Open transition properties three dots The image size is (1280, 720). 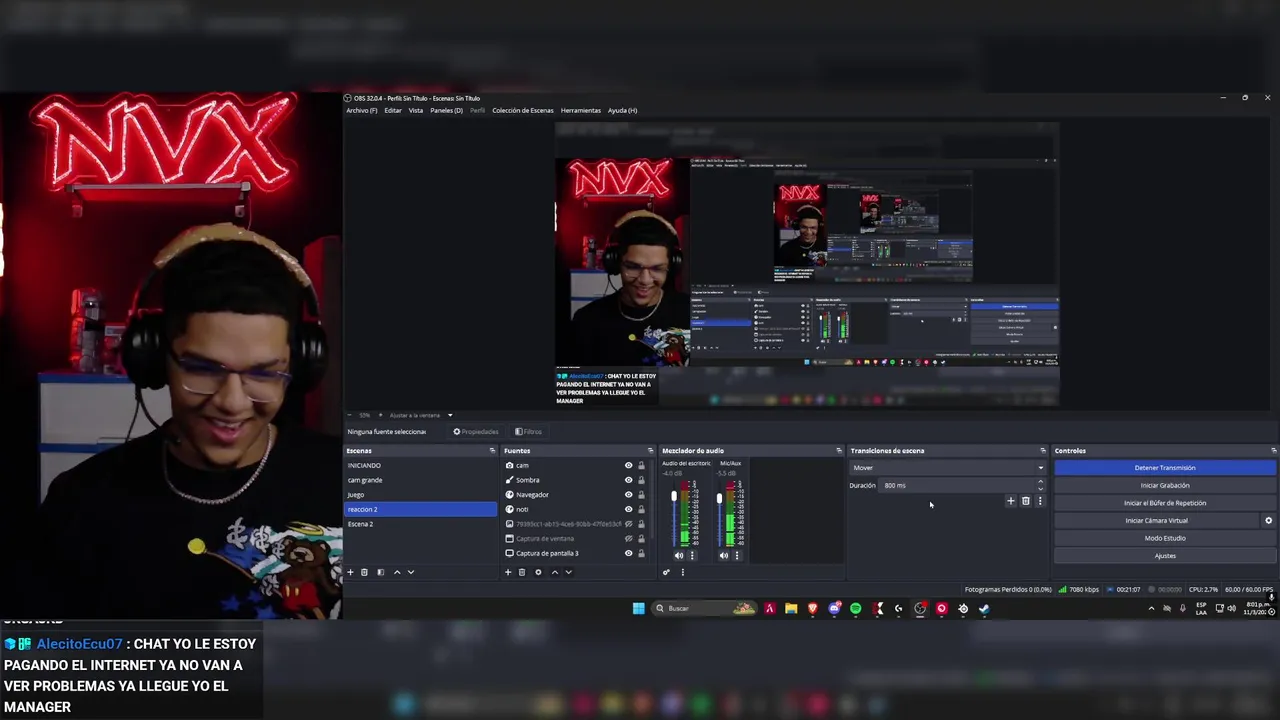(1040, 501)
